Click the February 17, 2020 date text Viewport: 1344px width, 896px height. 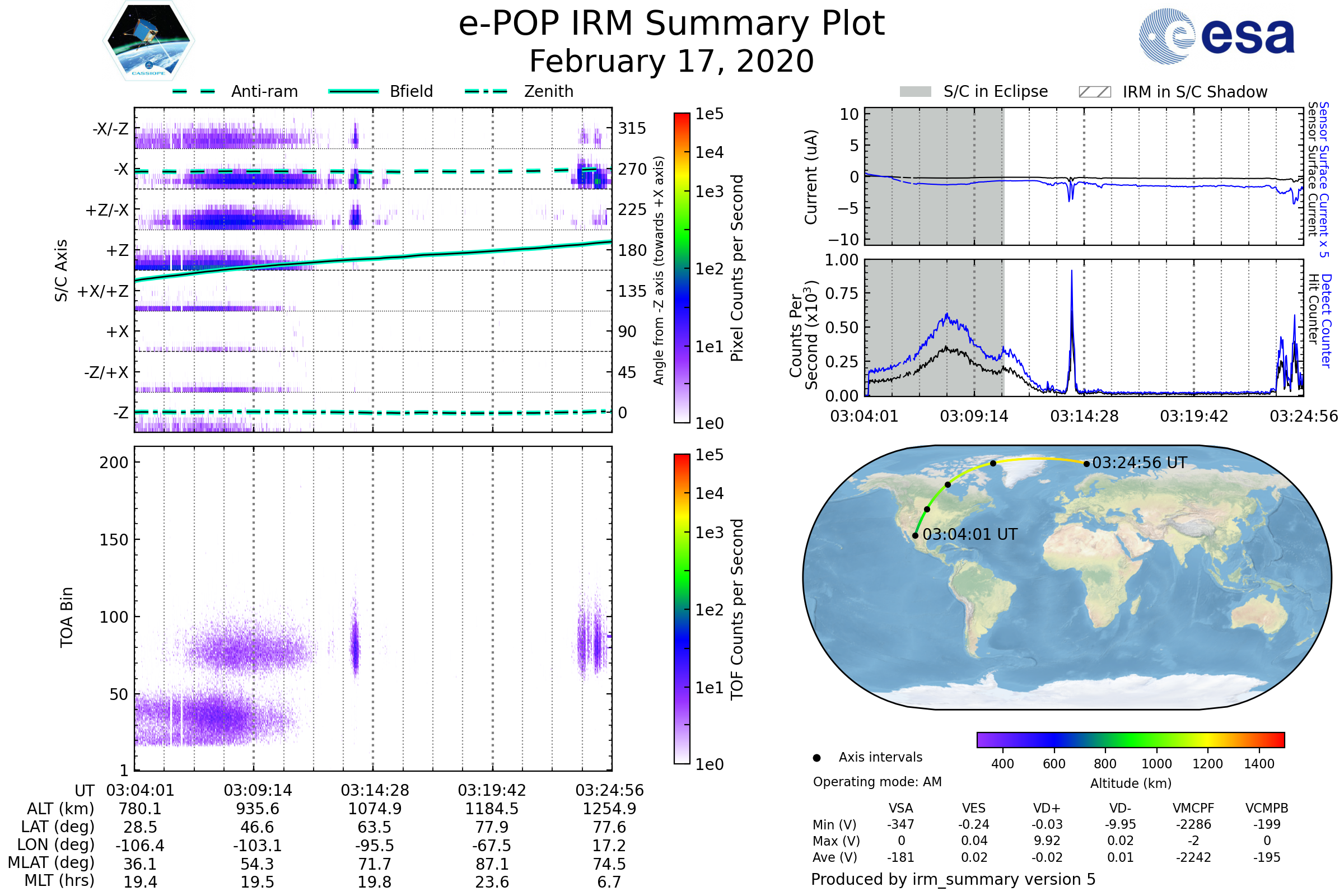(671, 62)
